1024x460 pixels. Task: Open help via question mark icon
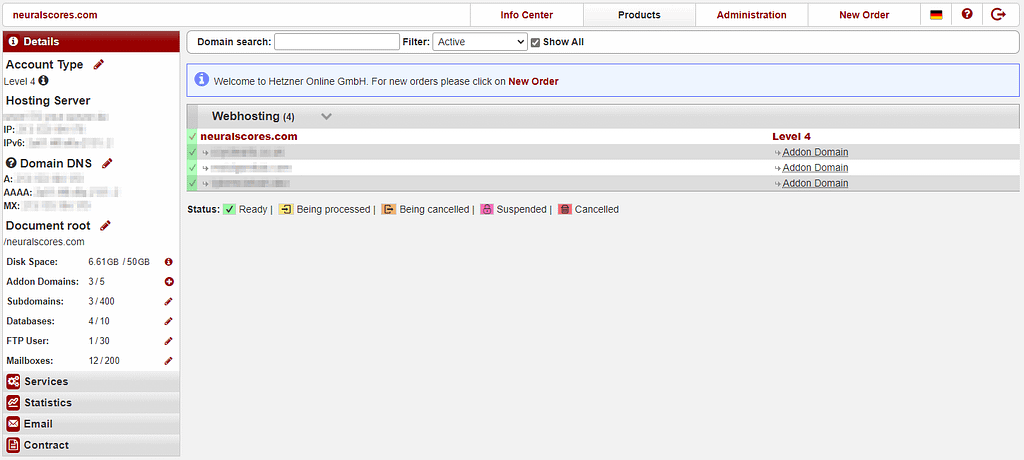pyautogui.click(x=967, y=15)
